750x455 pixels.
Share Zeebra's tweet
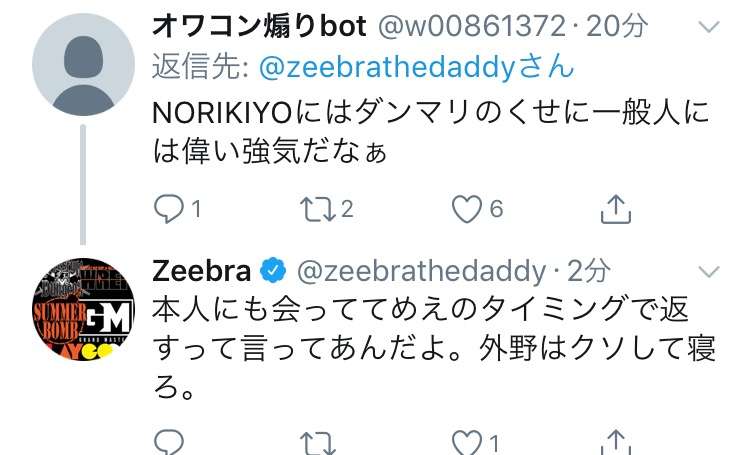click(616, 442)
